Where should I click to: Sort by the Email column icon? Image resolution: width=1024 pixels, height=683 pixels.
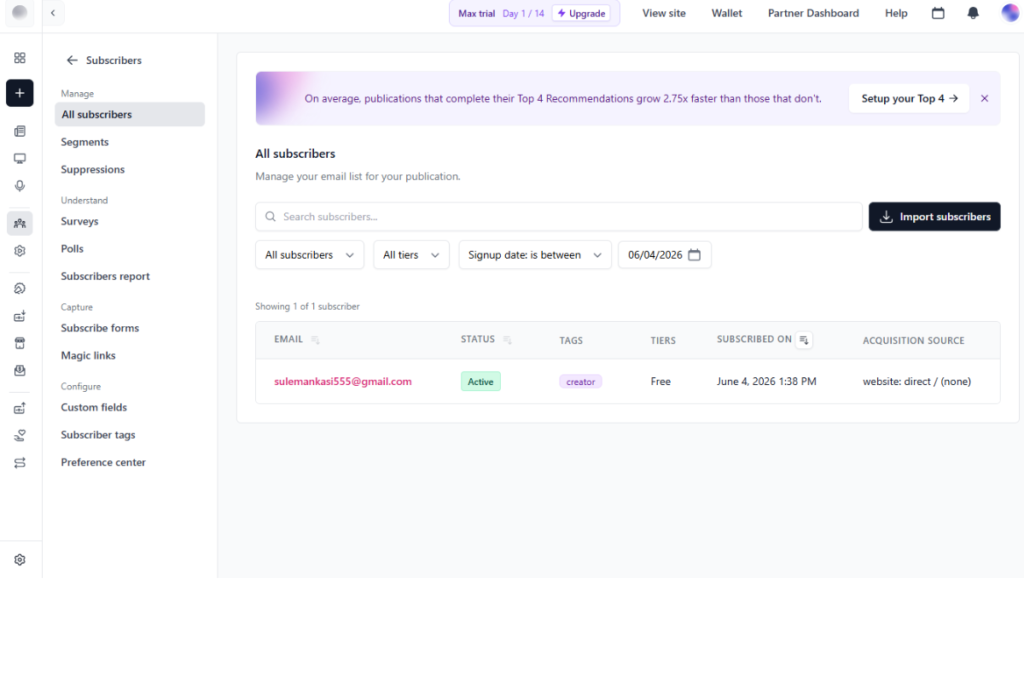pyautogui.click(x=315, y=340)
